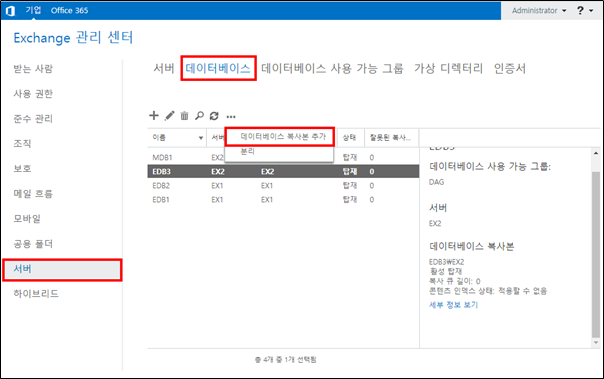This screenshot has height=379, width=604.
Task: Open the Administrator account dropdown
Action: [x=539, y=10]
